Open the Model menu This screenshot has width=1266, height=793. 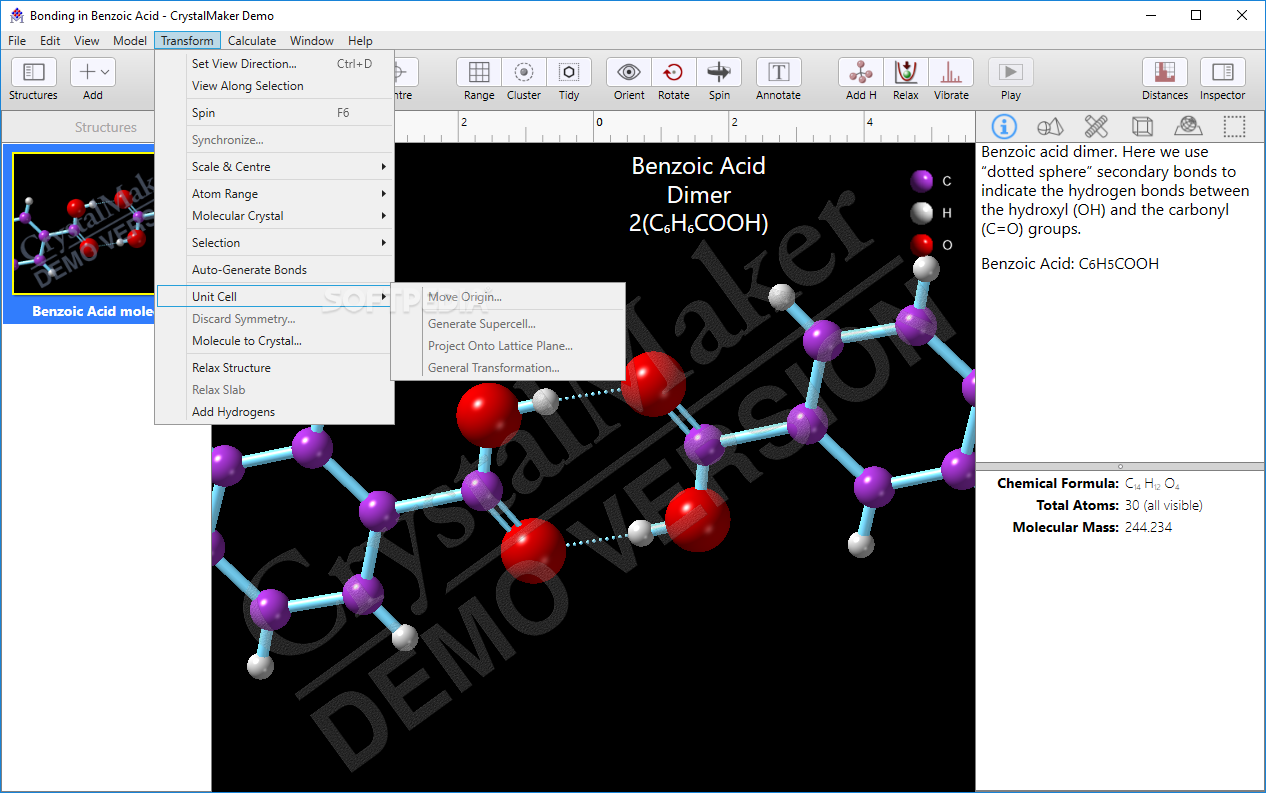click(130, 41)
